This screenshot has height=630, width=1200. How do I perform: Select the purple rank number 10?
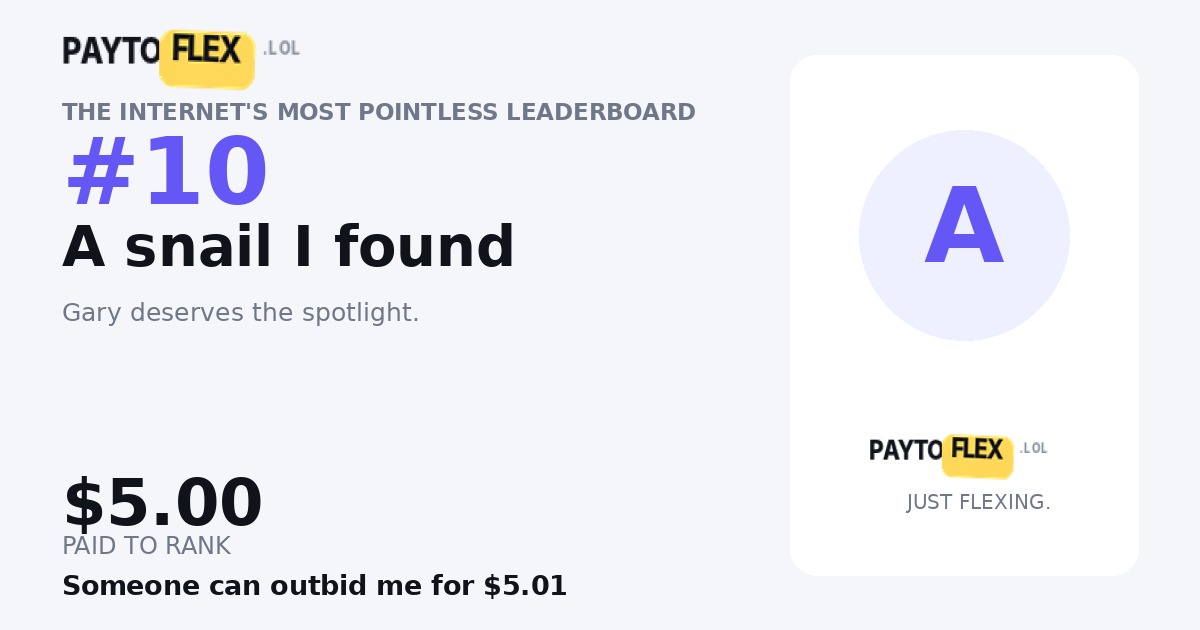click(203, 173)
